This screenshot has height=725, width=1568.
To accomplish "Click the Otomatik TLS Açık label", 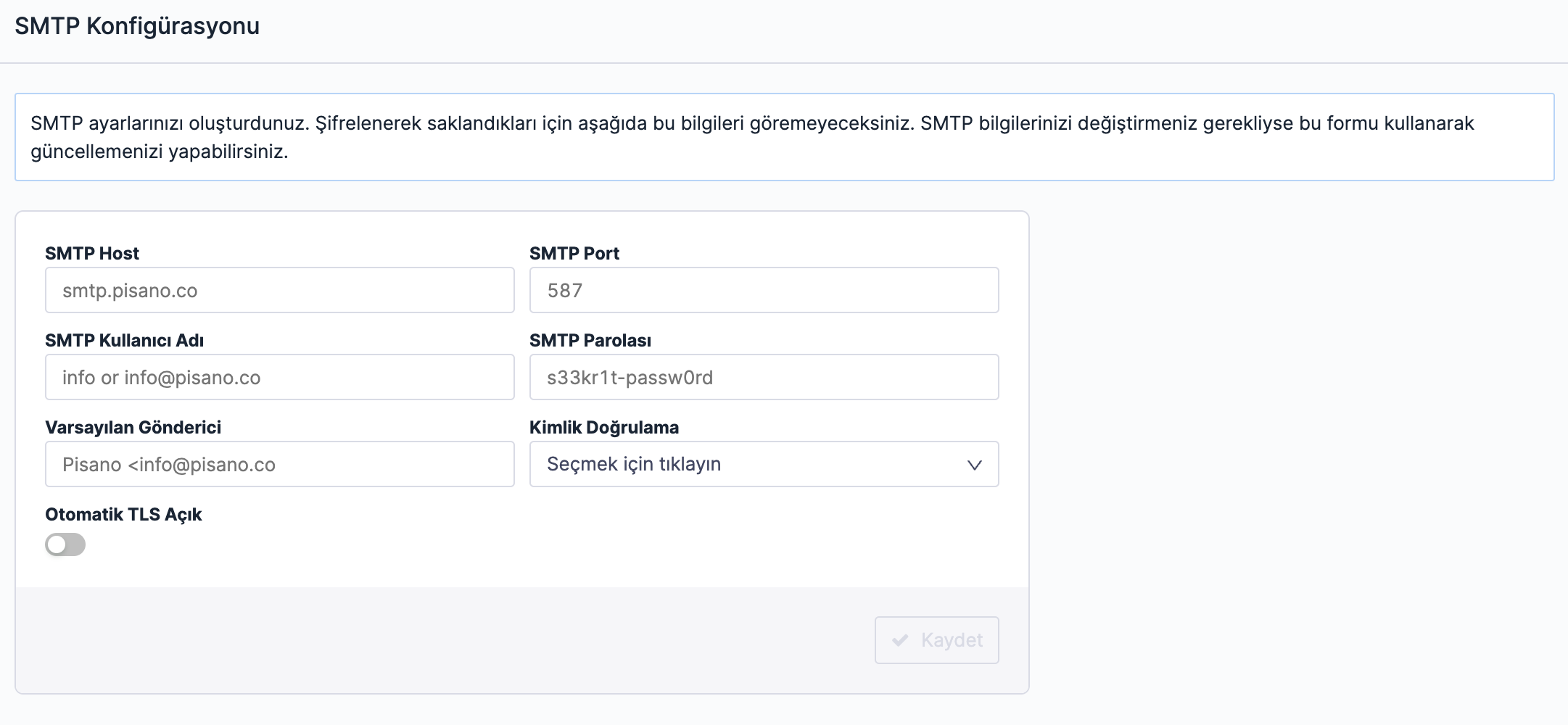I will pos(123,514).
